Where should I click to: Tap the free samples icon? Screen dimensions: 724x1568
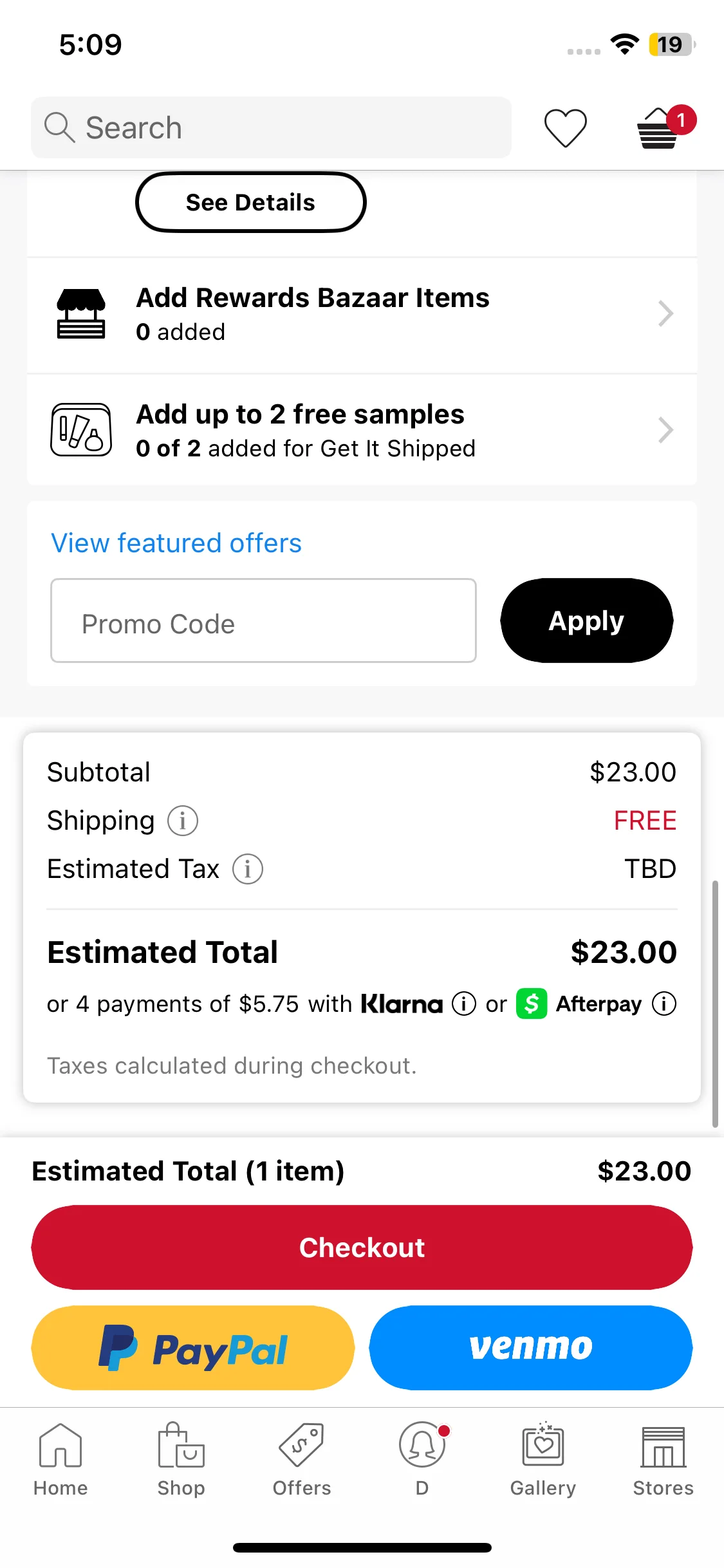click(x=81, y=429)
